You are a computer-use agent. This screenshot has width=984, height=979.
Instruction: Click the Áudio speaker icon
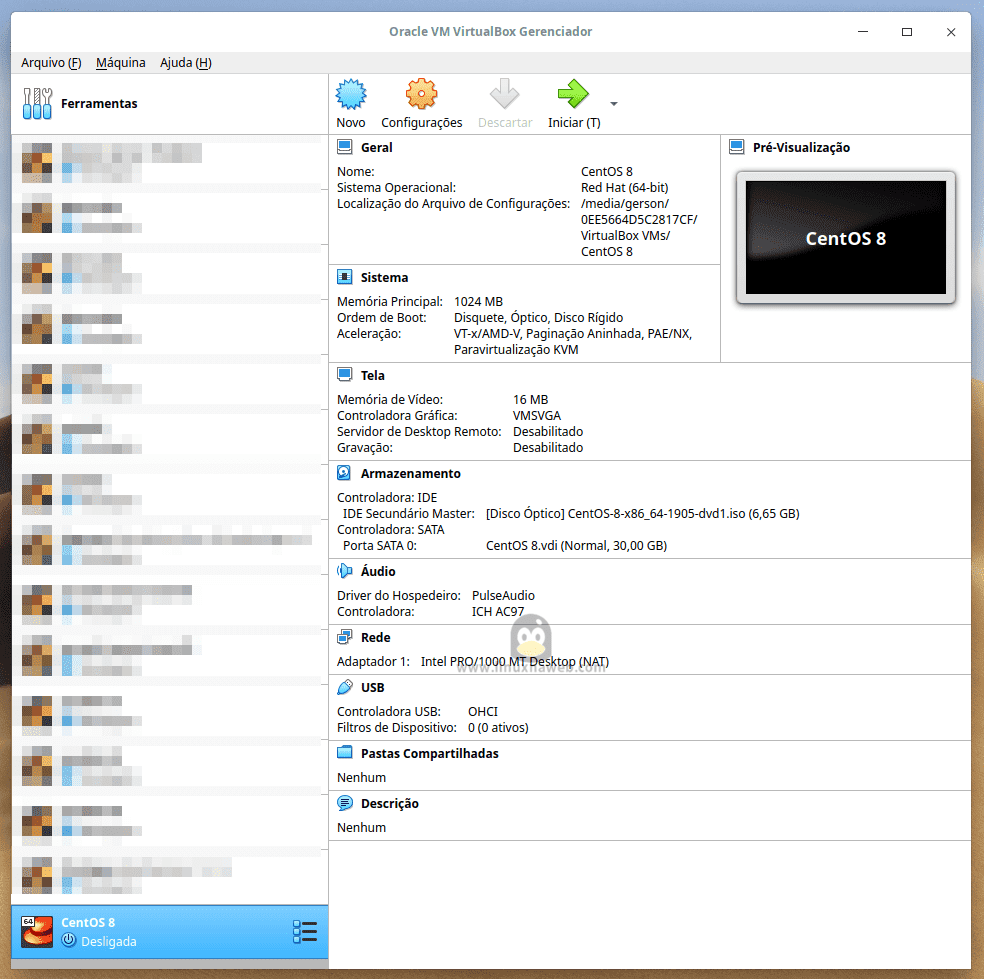[345, 571]
